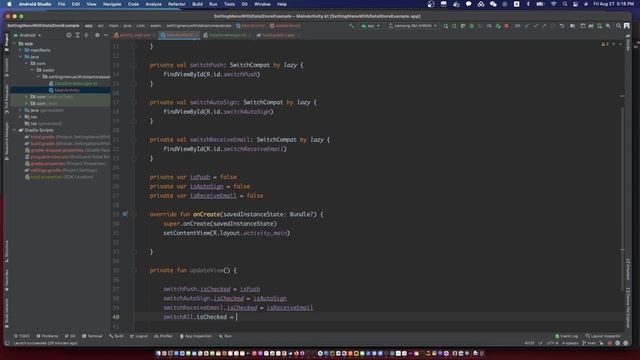640x360 pixels.
Task: Select settings.gradle in project tree
Action: click(61, 170)
